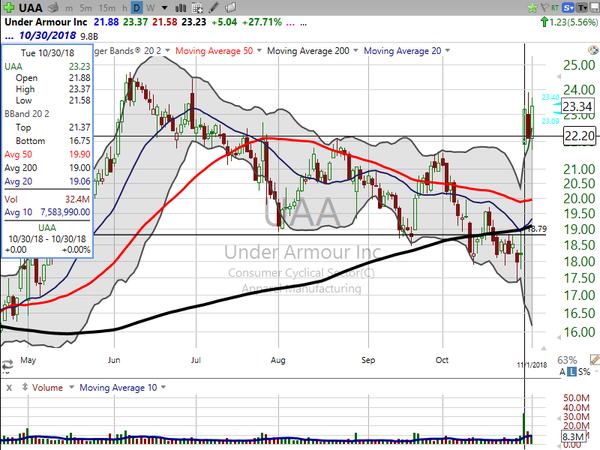The image size is (600, 450).
Task: Toggle the L logarithmic scale button
Action: coord(572,372)
